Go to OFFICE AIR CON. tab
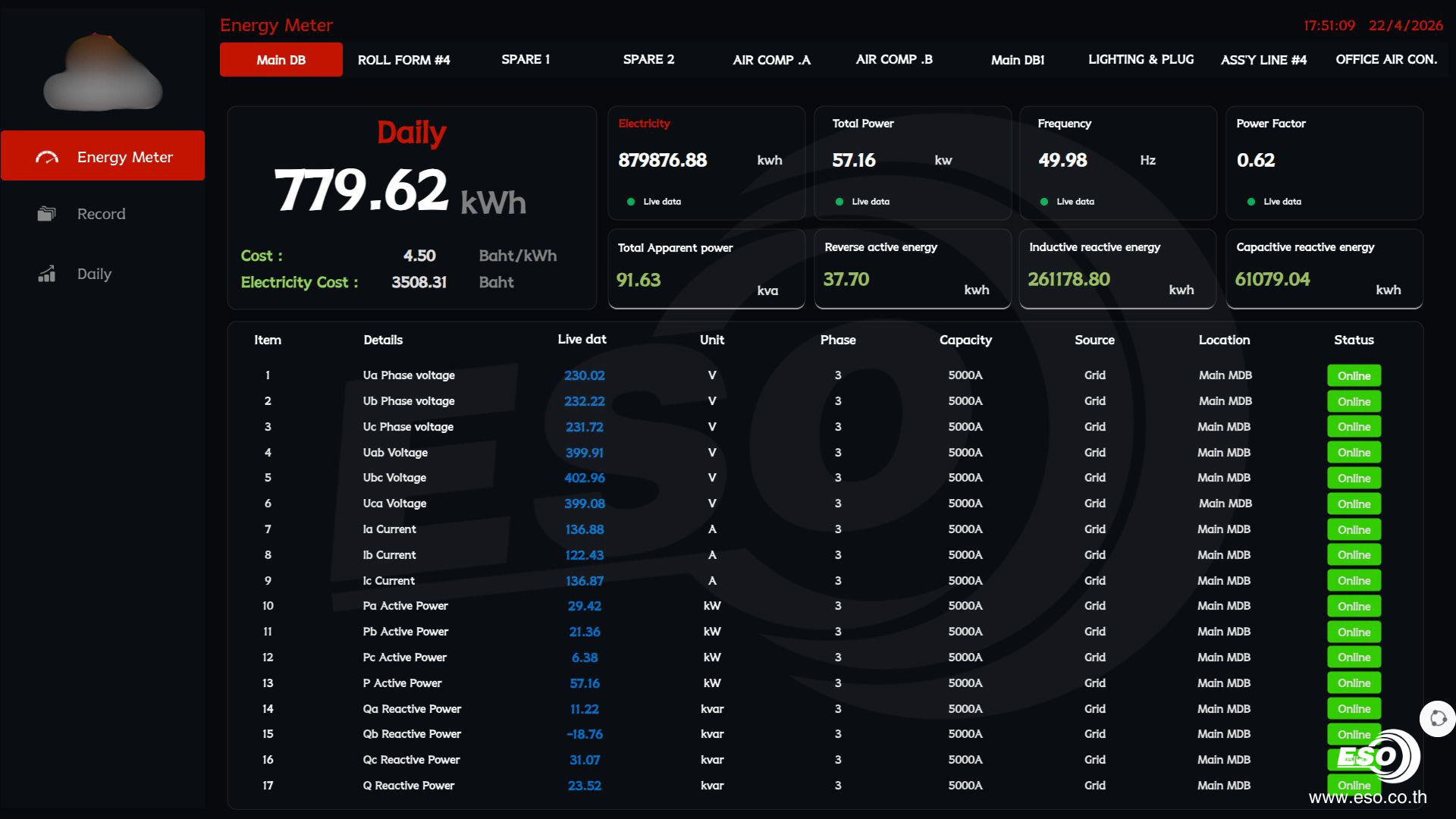This screenshot has height=819, width=1456. pyautogui.click(x=1385, y=60)
